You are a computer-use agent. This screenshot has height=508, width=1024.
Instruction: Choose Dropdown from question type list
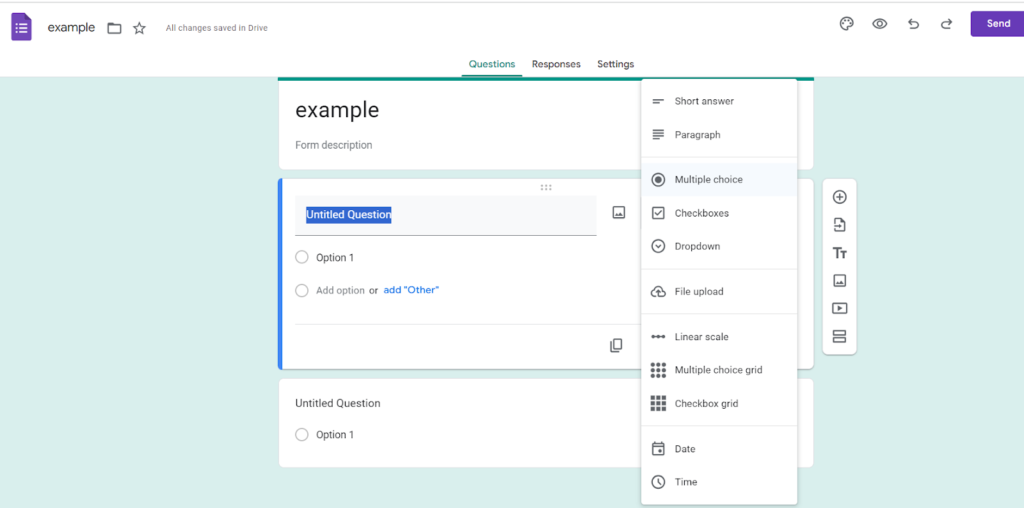point(719,246)
